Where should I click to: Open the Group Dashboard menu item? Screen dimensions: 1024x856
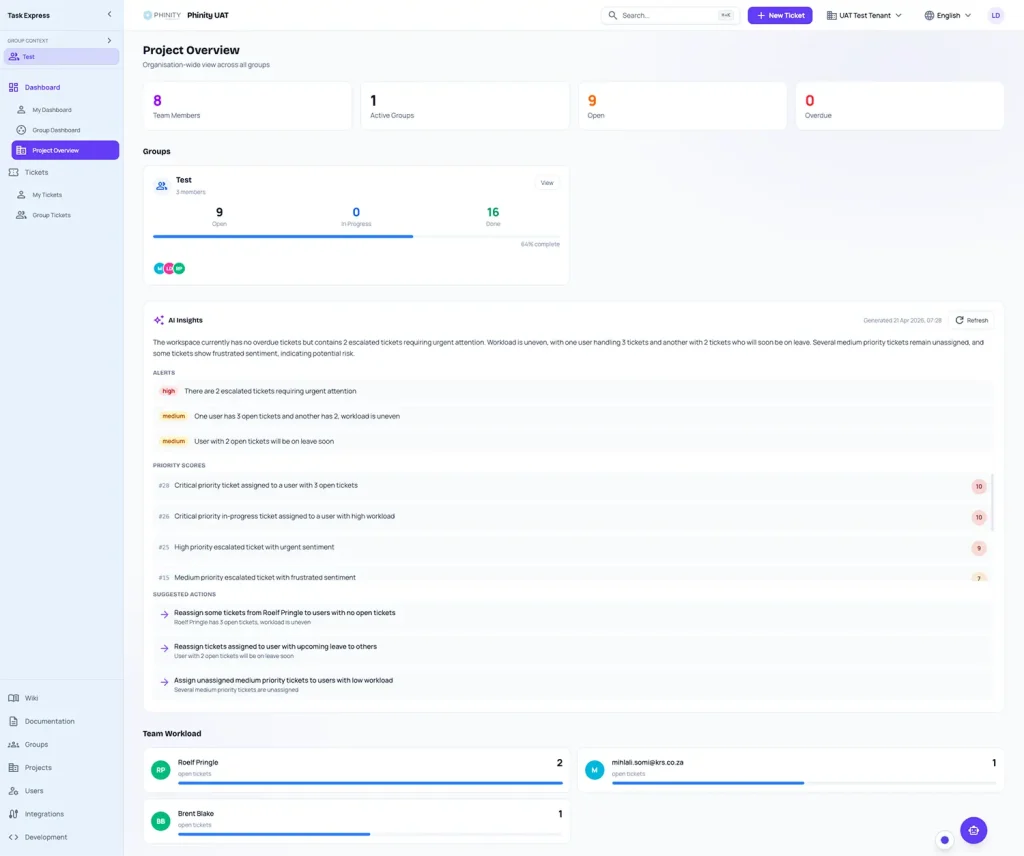(56, 130)
